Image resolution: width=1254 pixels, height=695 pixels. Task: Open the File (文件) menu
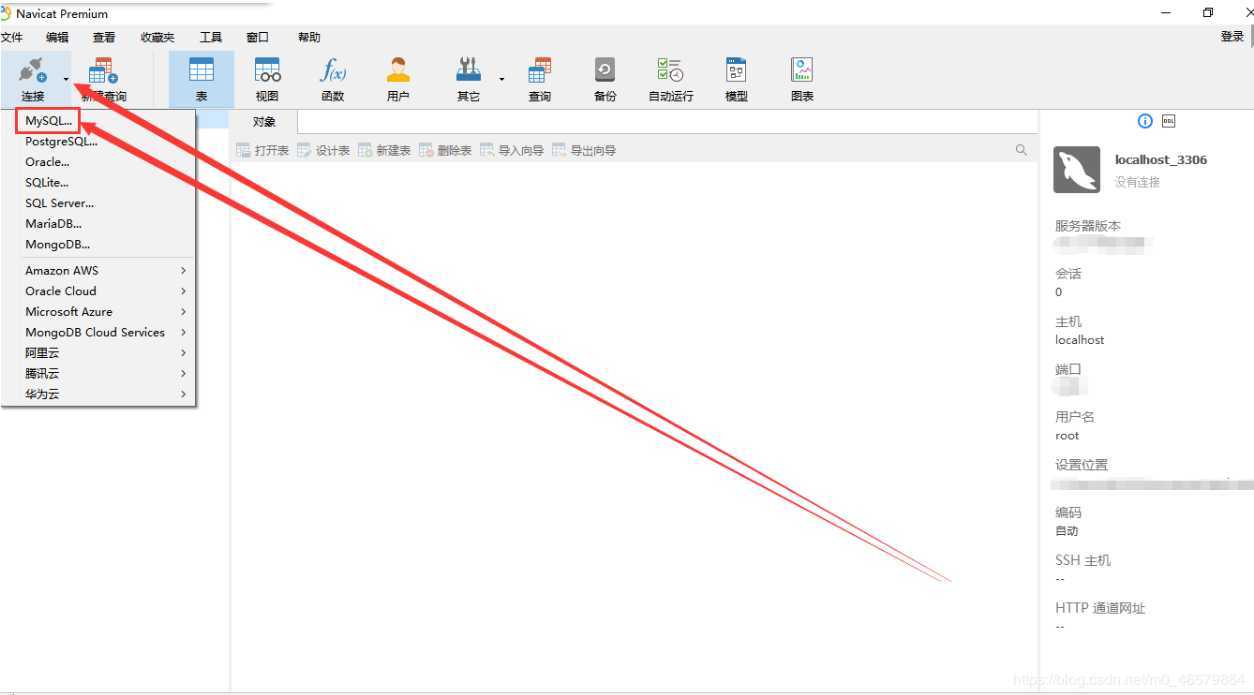pos(11,37)
